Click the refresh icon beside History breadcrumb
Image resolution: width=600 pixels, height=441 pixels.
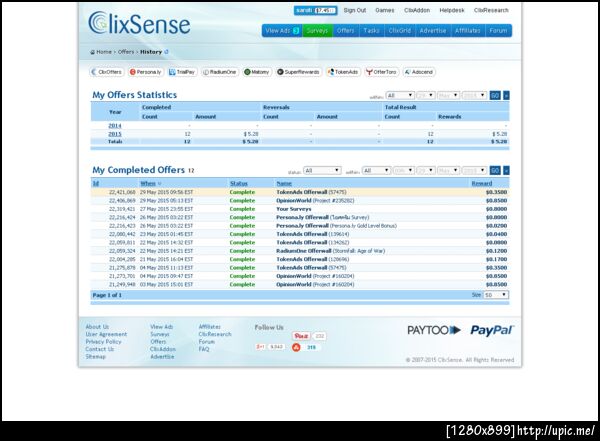(x=166, y=52)
